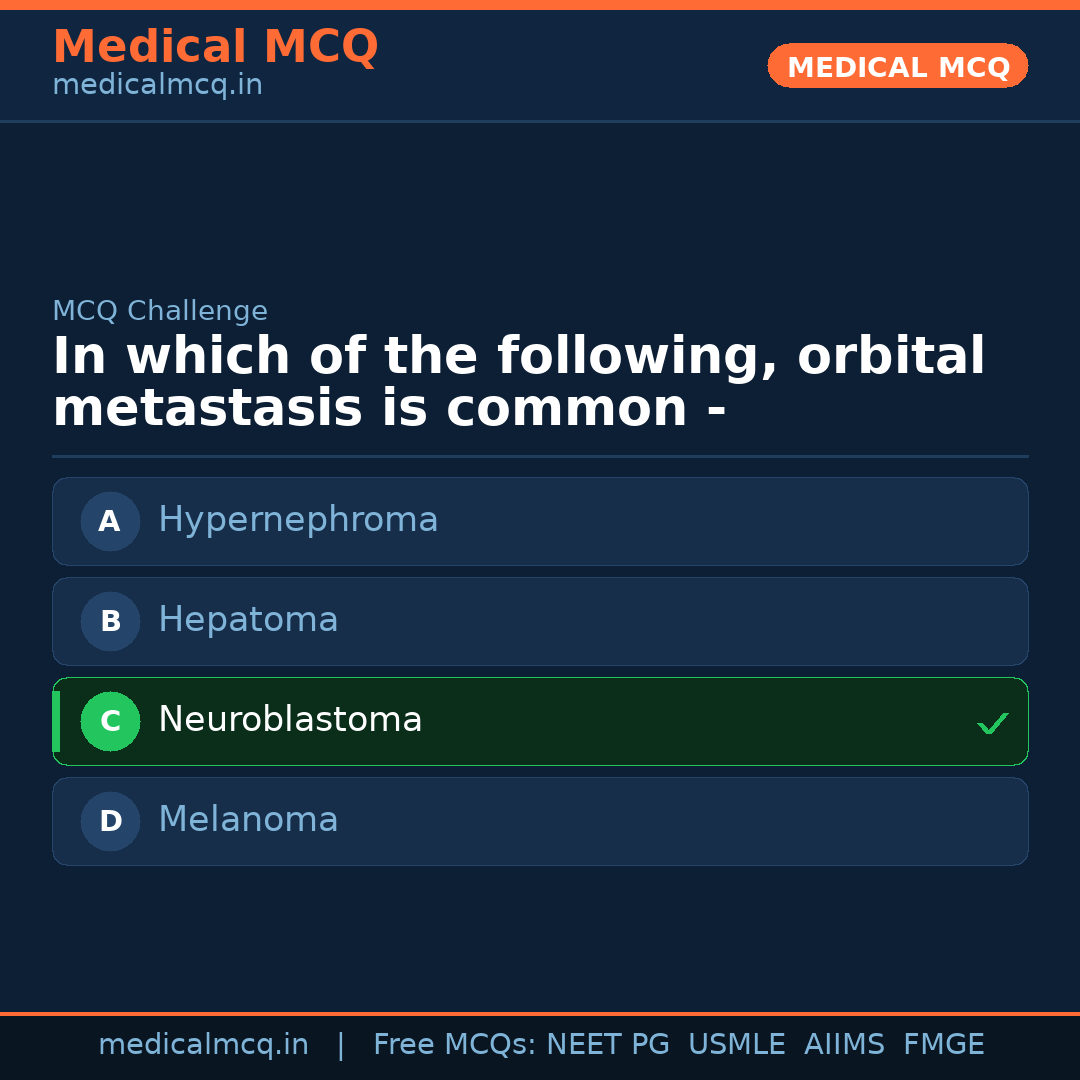1080x1080 pixels.
Task: Open the medicalmcq.in link in header
Action: [x=156, y=85]
